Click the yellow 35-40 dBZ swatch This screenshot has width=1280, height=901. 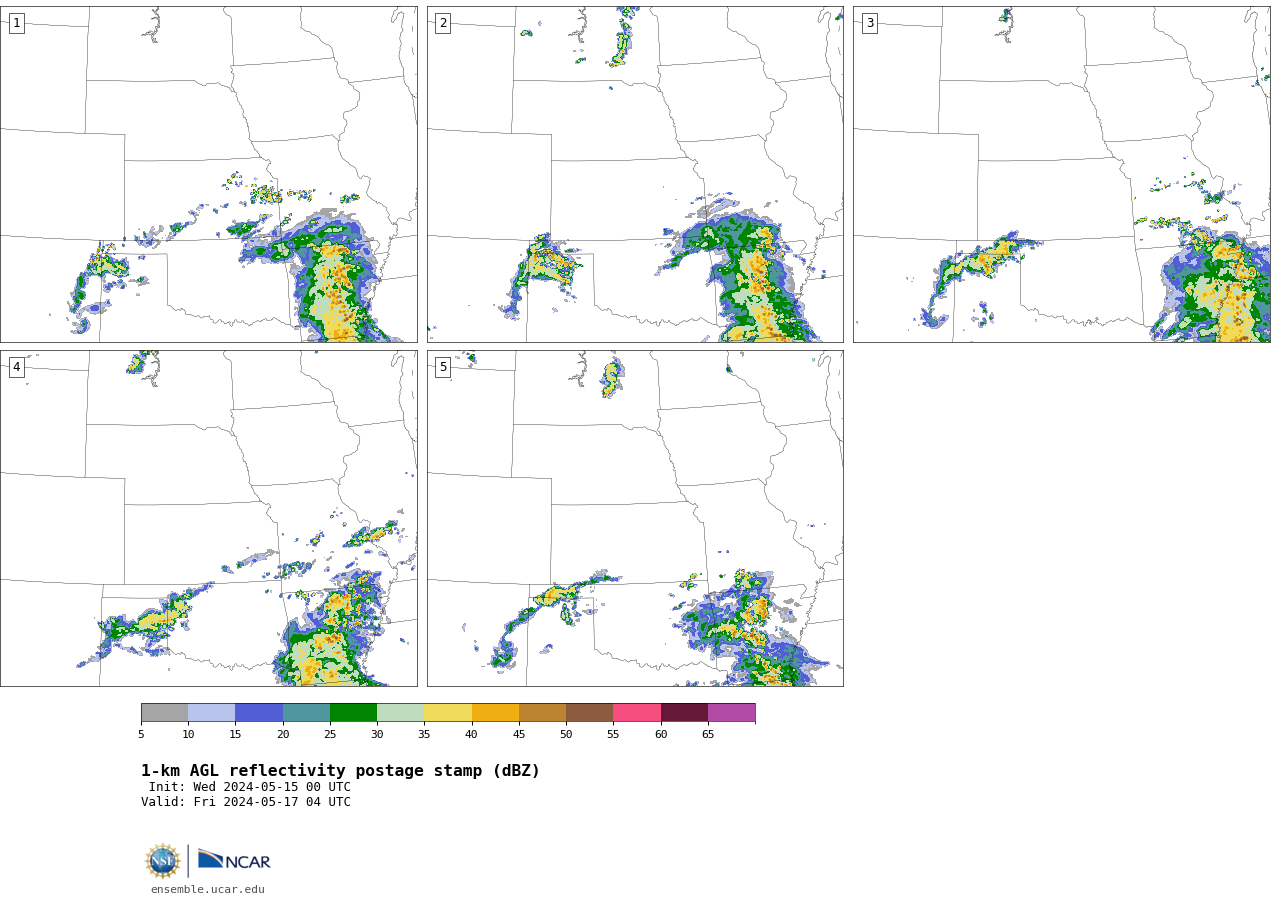448,713
